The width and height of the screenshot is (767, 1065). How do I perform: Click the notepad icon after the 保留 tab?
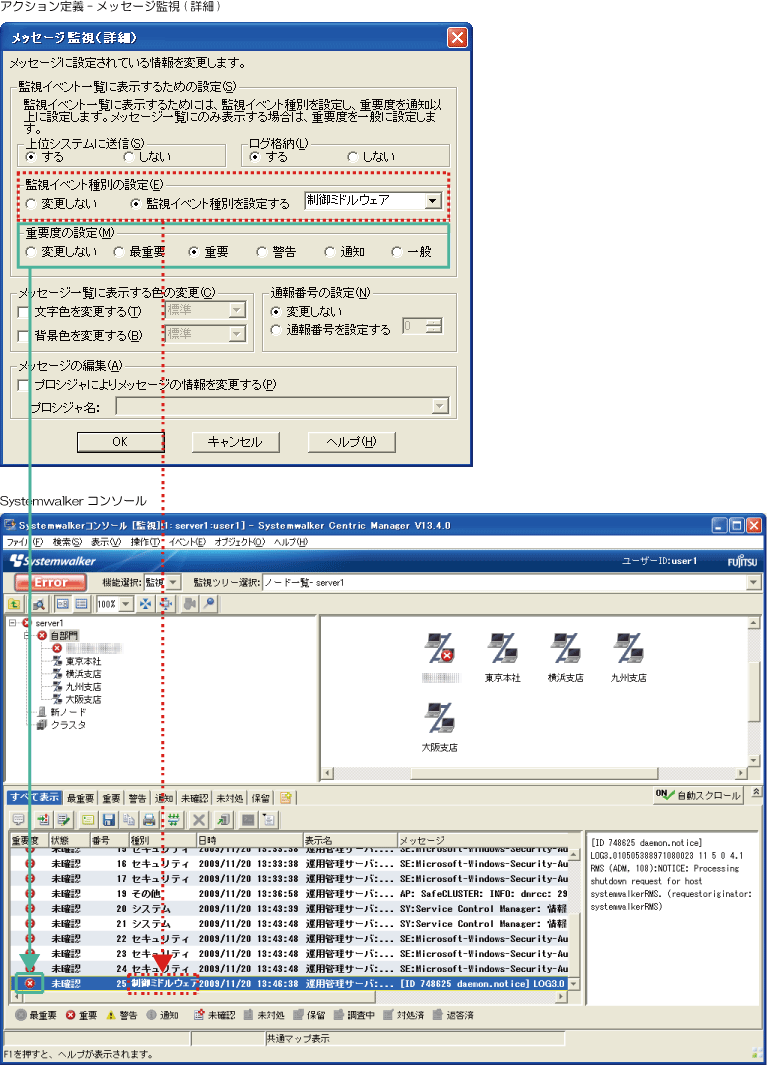click(286, 798)
